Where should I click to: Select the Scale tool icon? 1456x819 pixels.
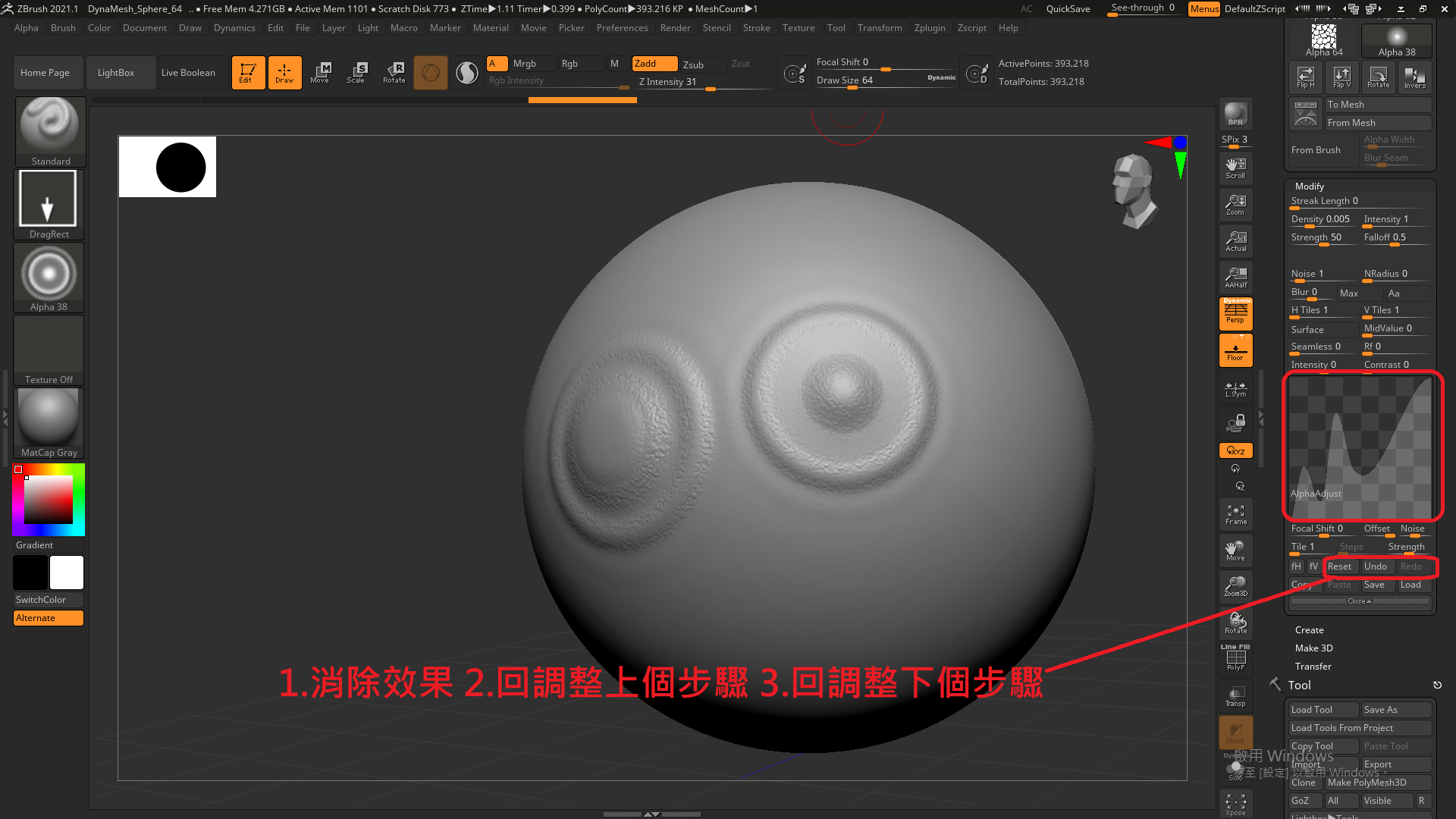click(x=356, y=72)
